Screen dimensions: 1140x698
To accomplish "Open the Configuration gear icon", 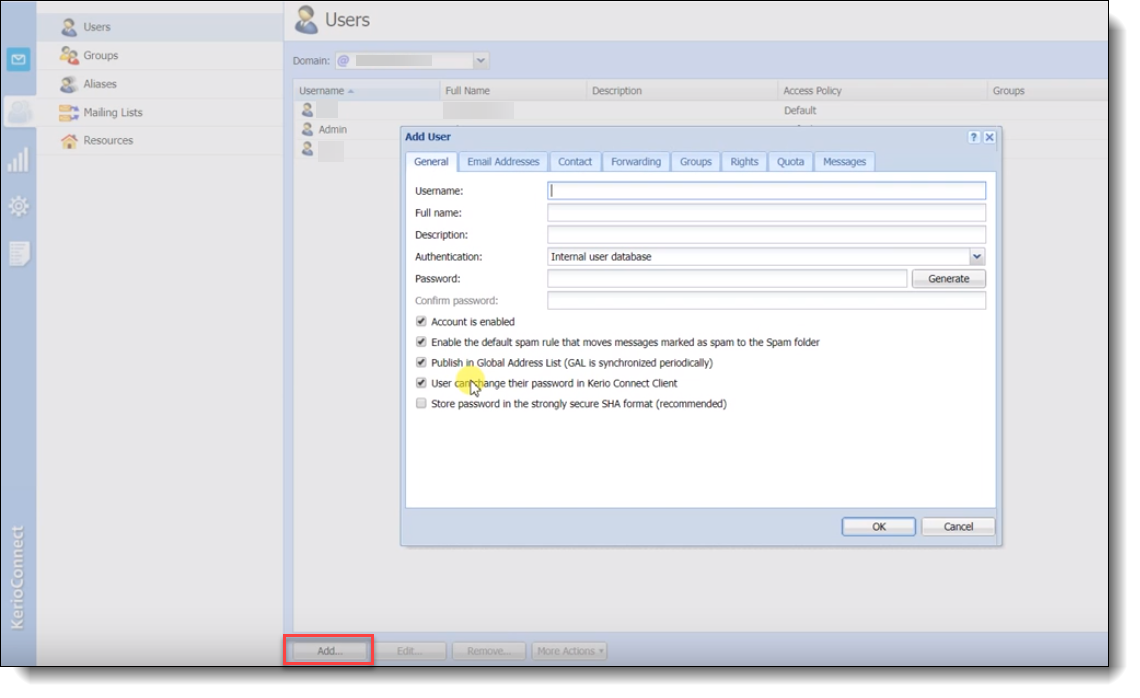I will (18, 207).
